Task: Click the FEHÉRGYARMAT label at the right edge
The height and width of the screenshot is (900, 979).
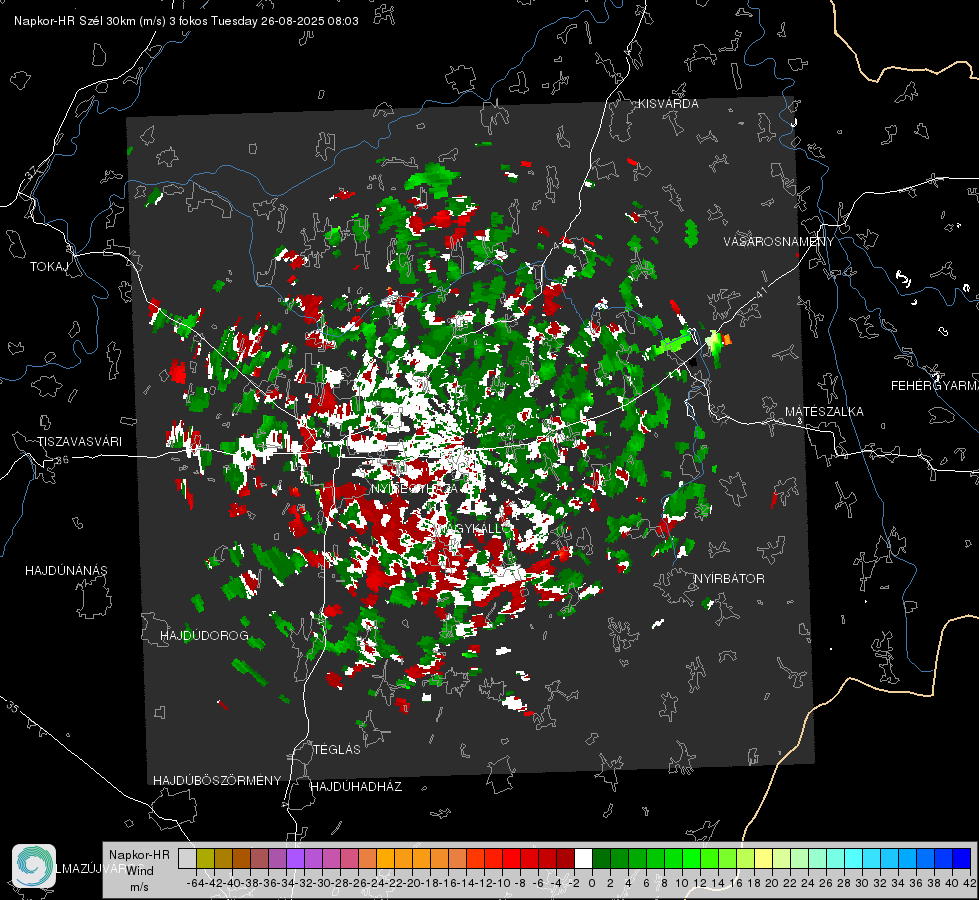Action: [x=935, y=386]
